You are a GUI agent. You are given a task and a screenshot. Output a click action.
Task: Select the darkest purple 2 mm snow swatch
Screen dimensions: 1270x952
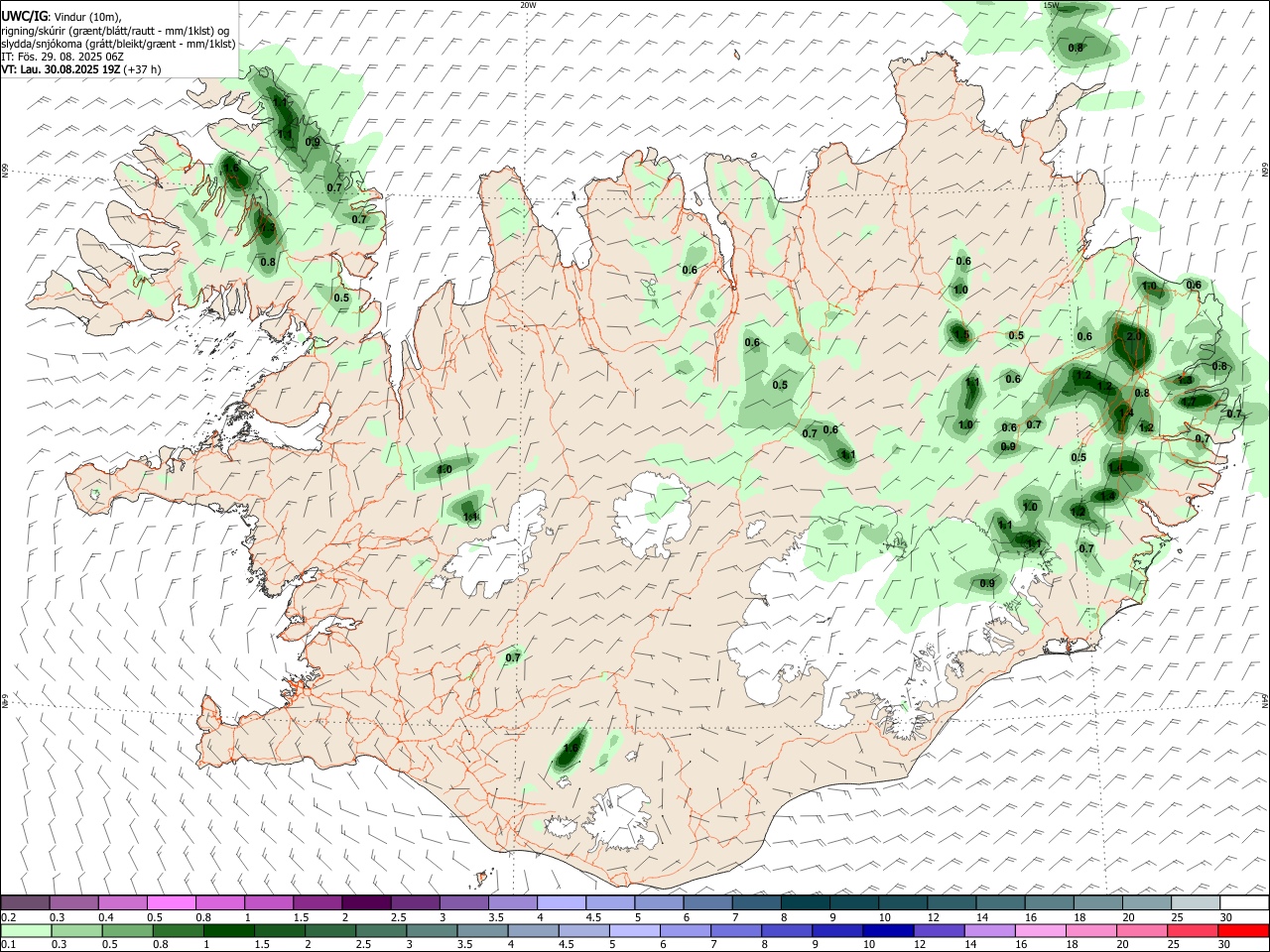(x=366, y=902)
